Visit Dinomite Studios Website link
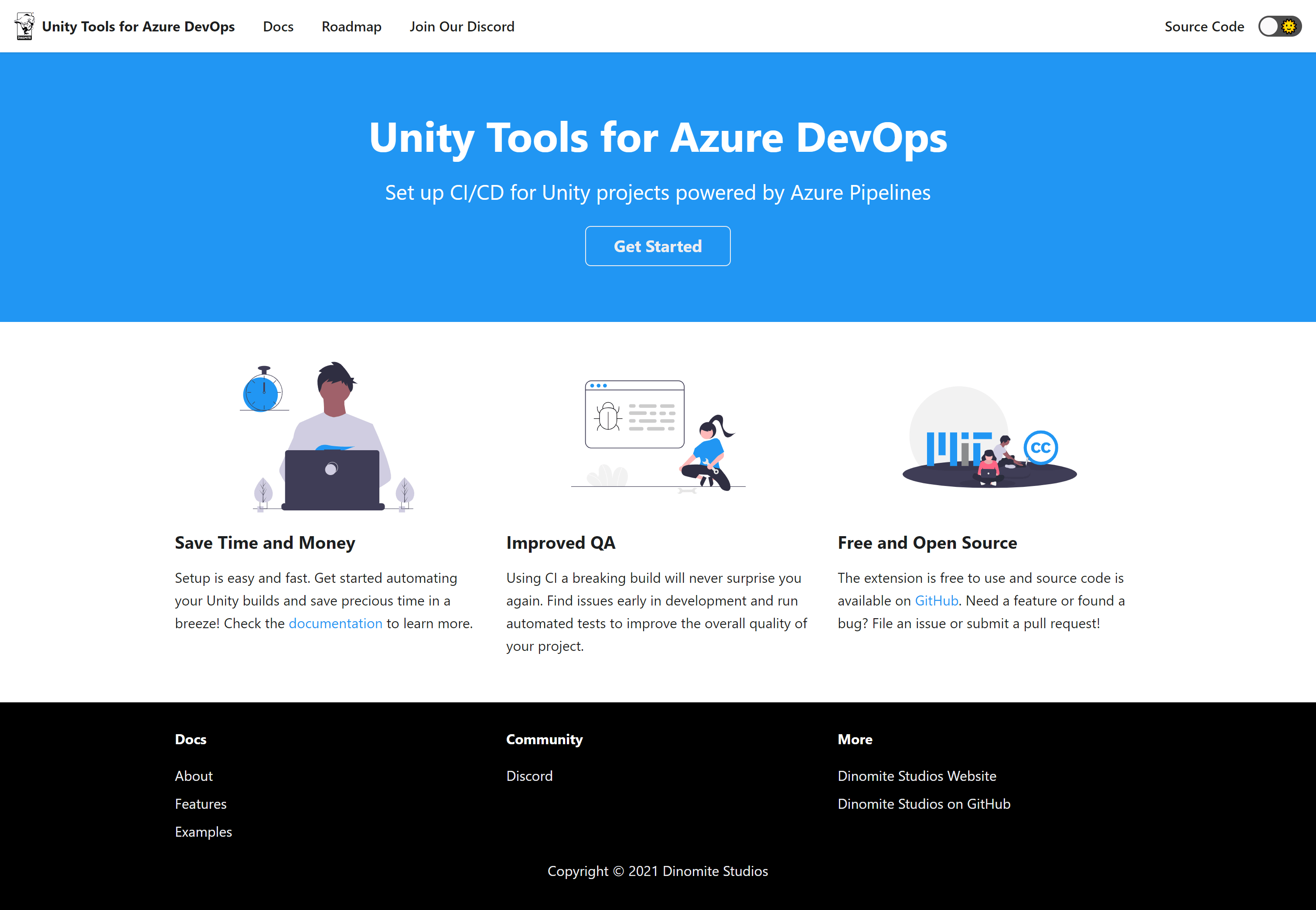The height and width of the screenshot is (910, 1316). (x=917, y=776)
